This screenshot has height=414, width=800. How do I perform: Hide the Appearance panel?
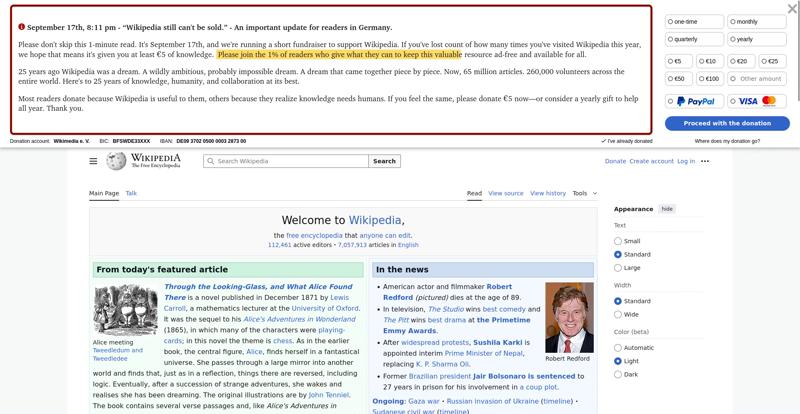[x=667, y=209]
